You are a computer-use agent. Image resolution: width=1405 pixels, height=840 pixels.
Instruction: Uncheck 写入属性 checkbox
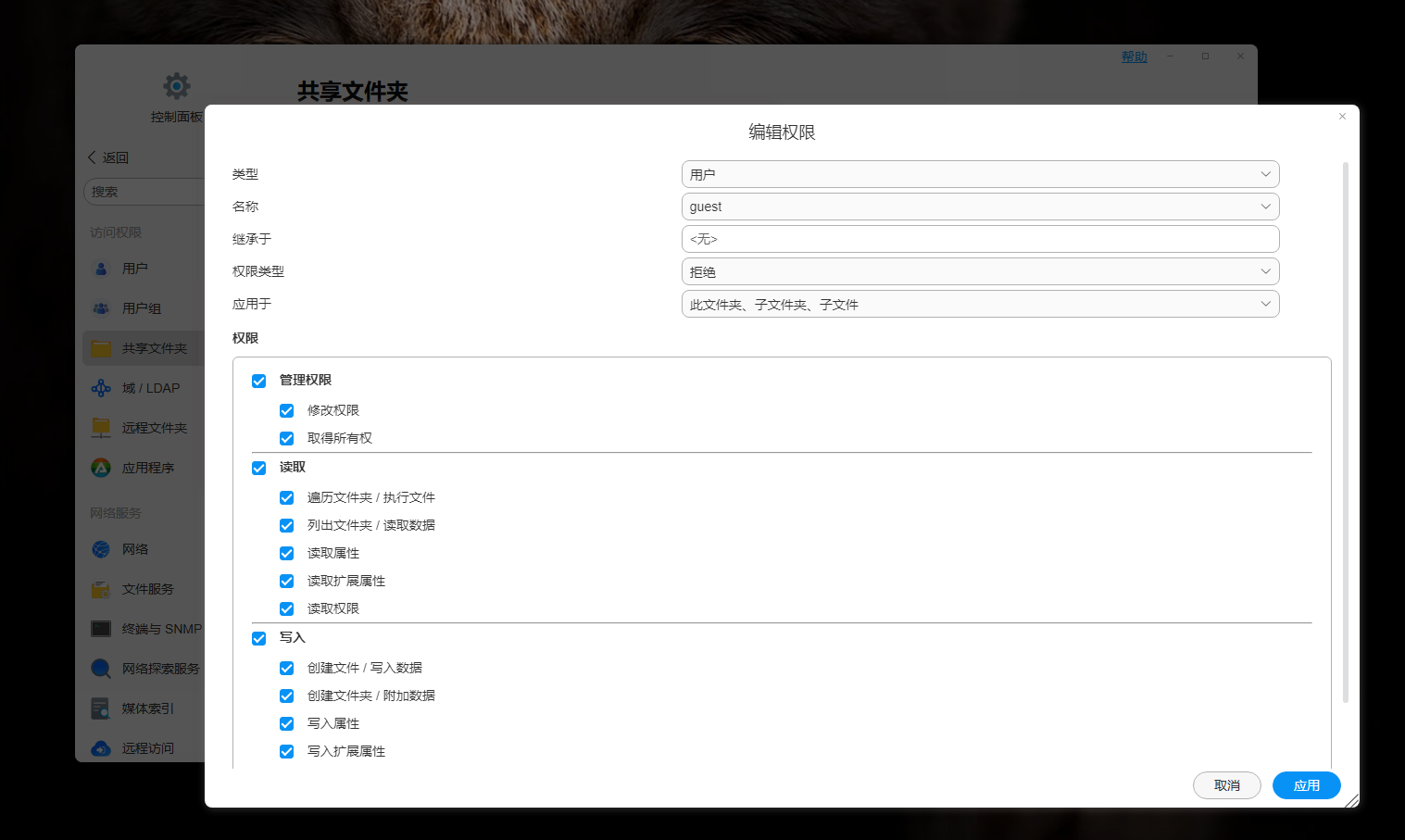(287, 723)
